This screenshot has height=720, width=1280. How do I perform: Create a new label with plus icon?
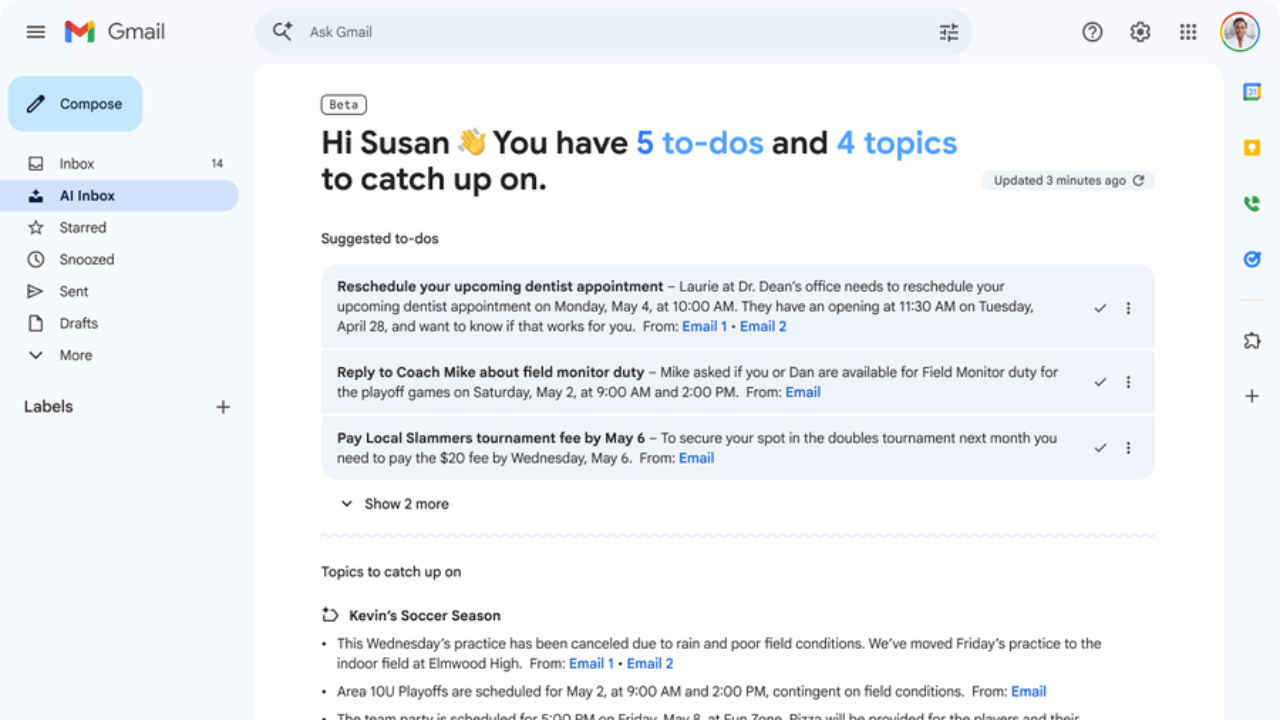tap(223, 407)
